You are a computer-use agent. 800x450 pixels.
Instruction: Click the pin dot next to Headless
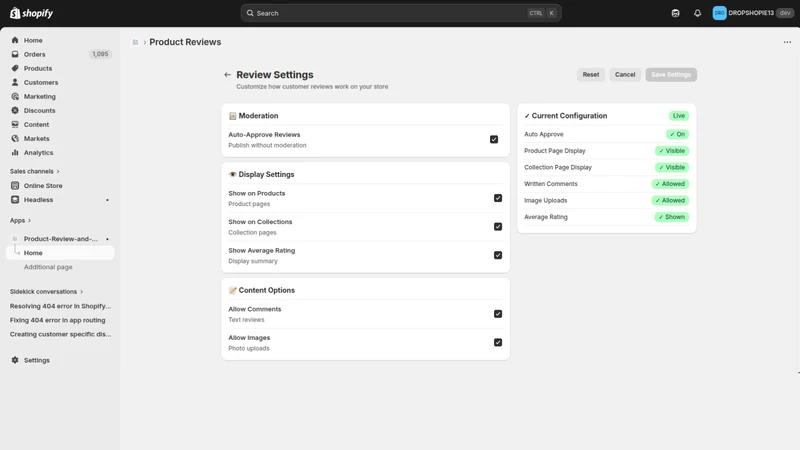(107, 200)
